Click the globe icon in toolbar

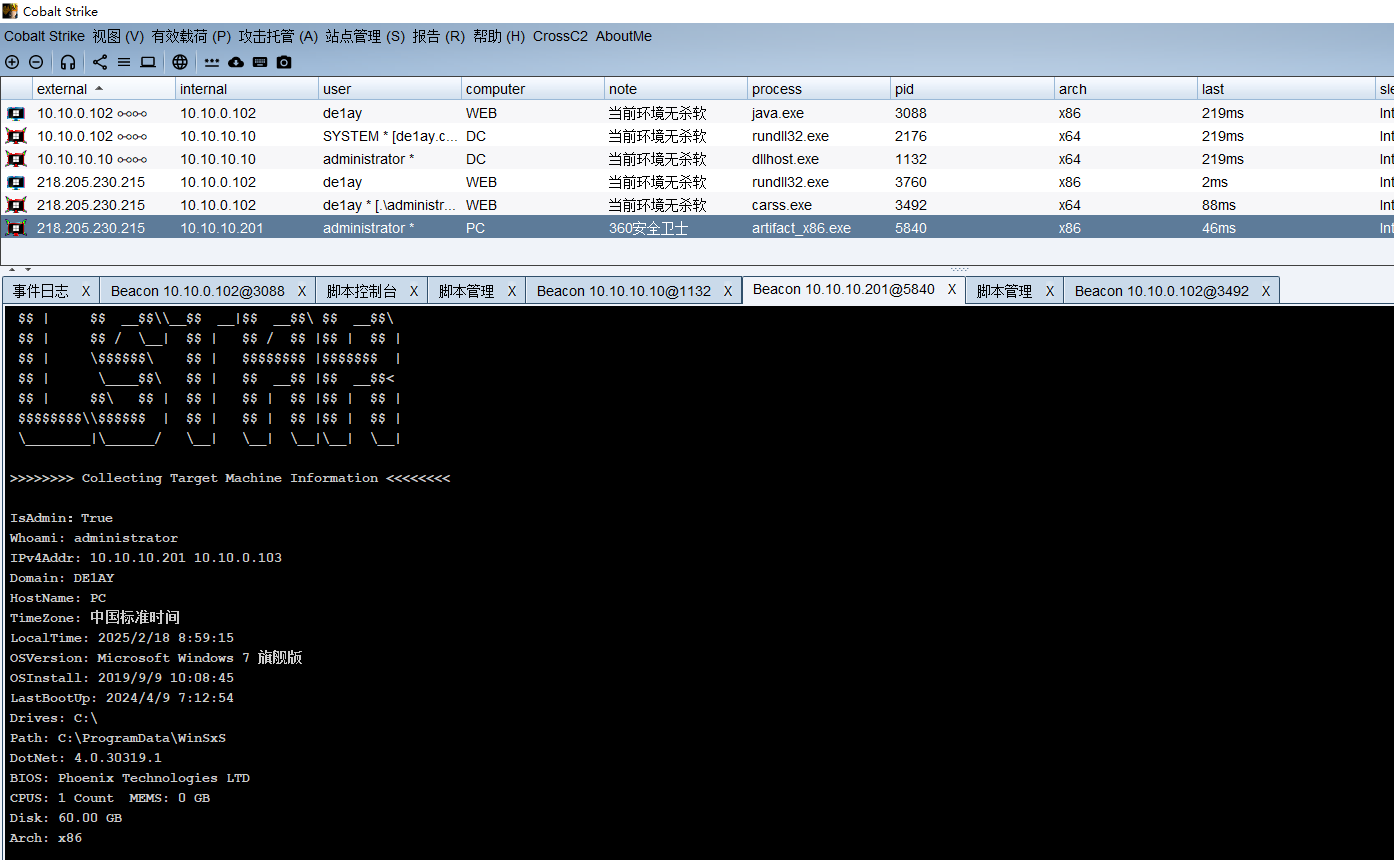[180, 62]
